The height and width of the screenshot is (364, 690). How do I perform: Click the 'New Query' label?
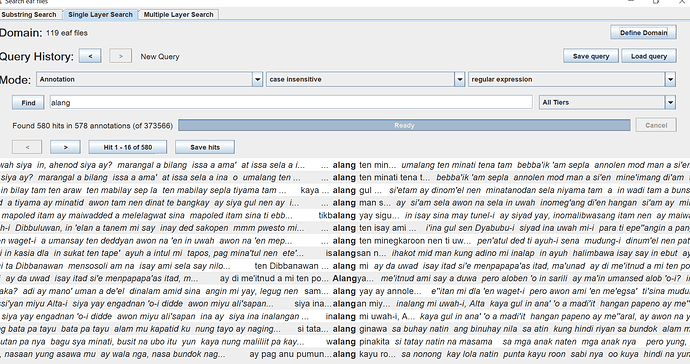point(160,57)
